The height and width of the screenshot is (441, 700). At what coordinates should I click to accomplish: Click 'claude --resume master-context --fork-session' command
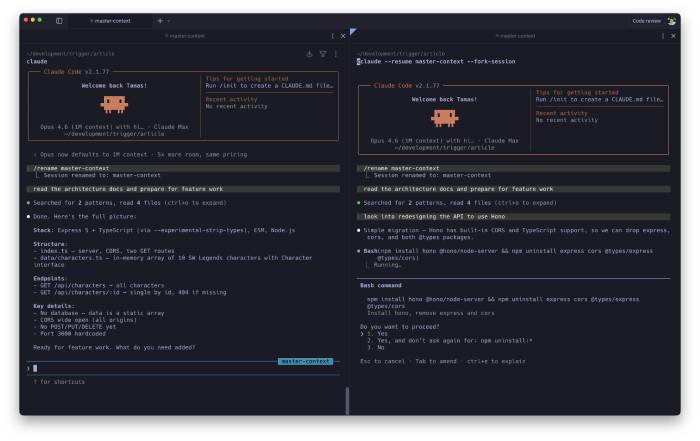coord(438,62)
